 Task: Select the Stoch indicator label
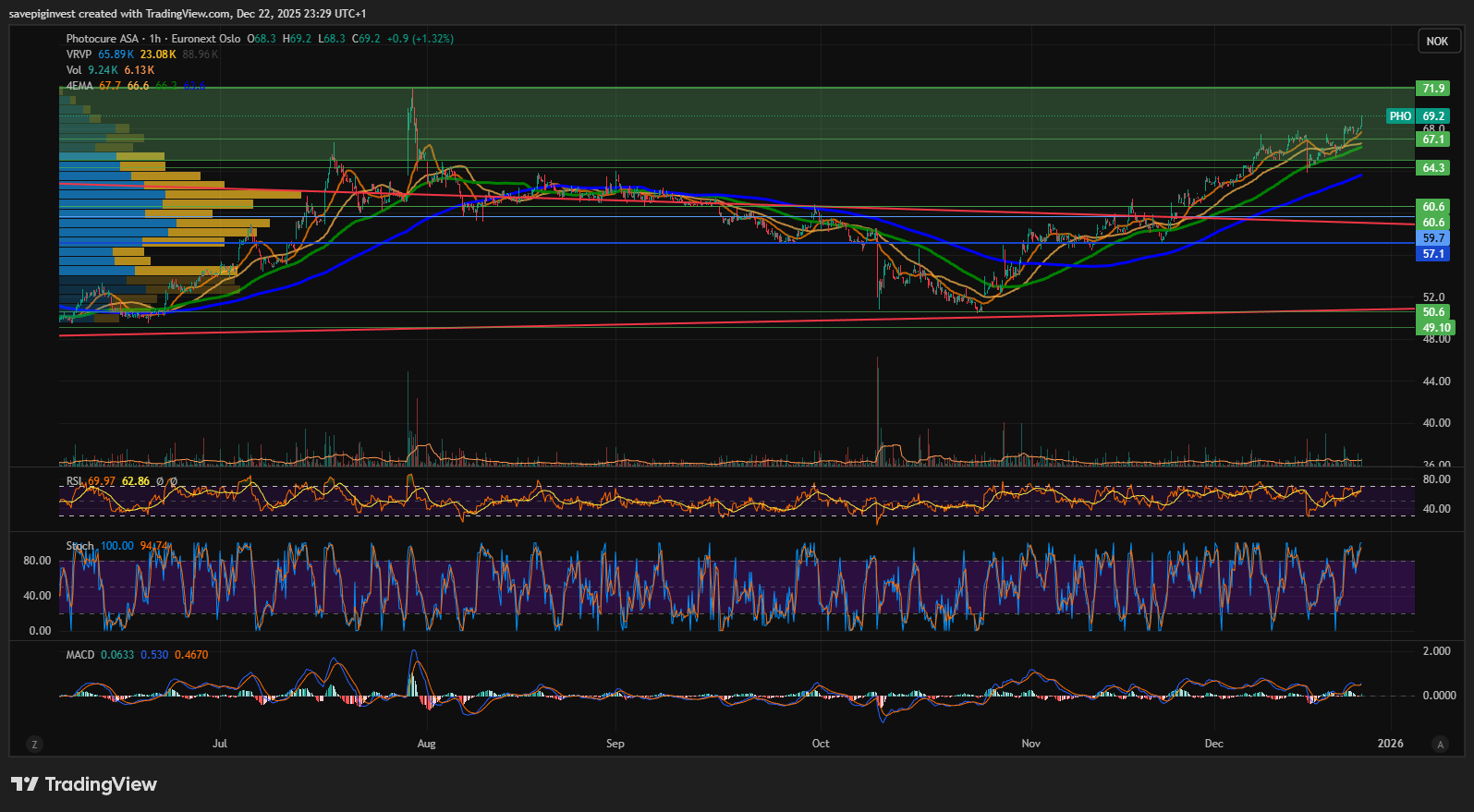click(79, 546)
